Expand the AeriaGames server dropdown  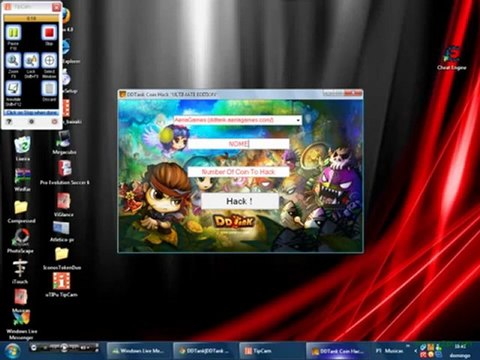click(298, 120)
